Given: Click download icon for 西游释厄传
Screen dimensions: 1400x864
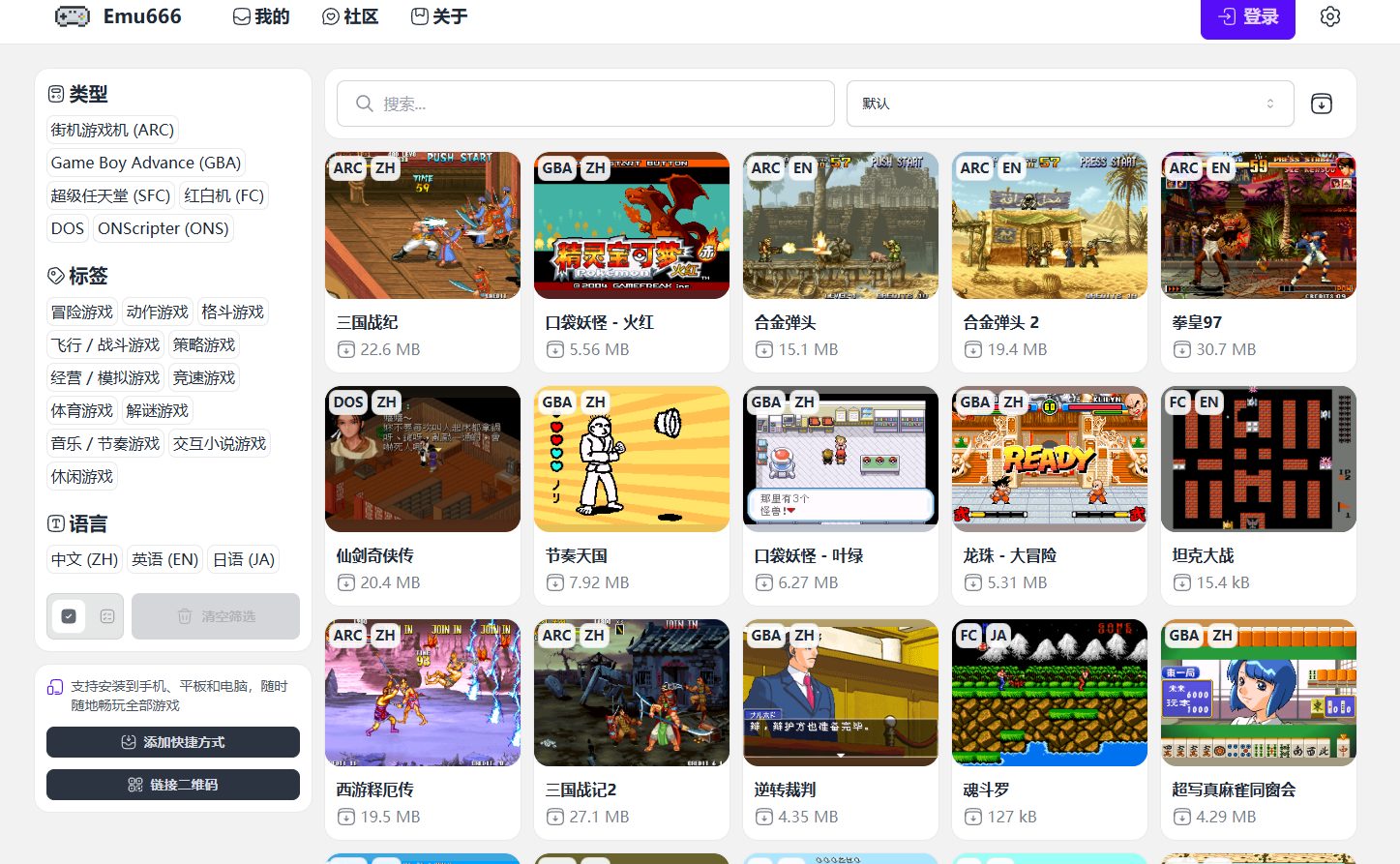Looking at the screenshot, I should [345, 818].
